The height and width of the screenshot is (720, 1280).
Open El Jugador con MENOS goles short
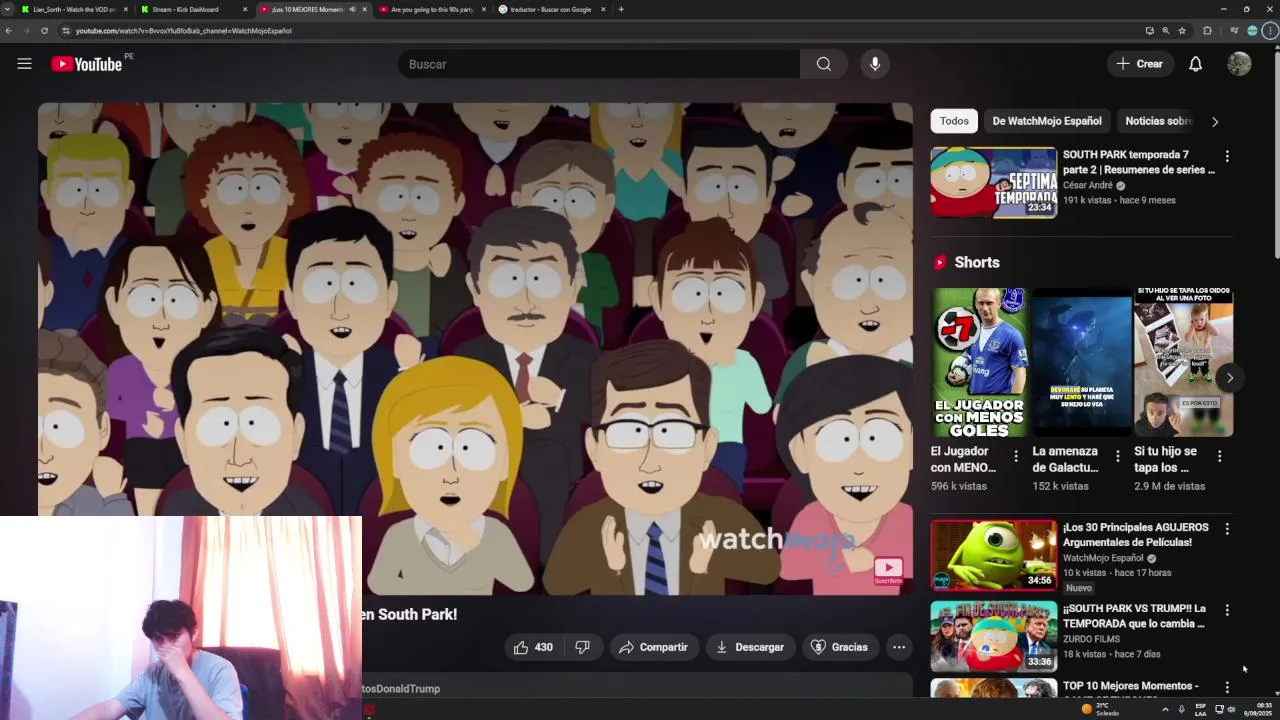click(x=980, y=362)
